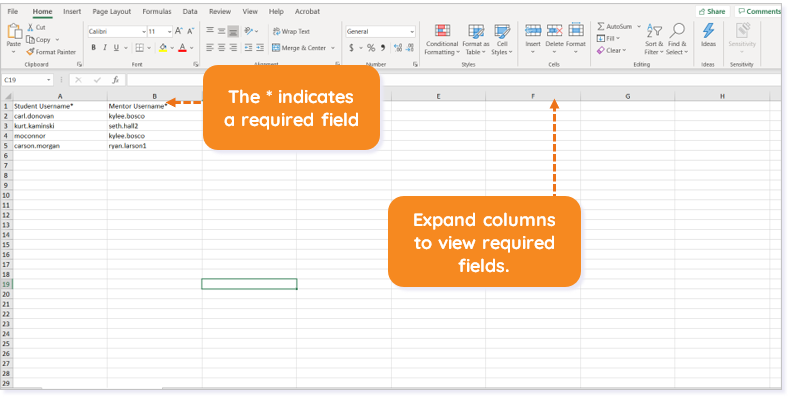791x407 pixels.
Task: Click the Ideas lightning icon
Action: click(x=708, y=30)
